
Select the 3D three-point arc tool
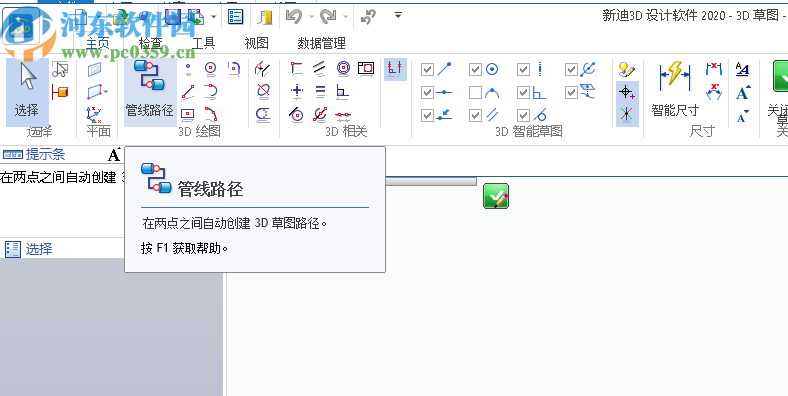pos(211,115)
